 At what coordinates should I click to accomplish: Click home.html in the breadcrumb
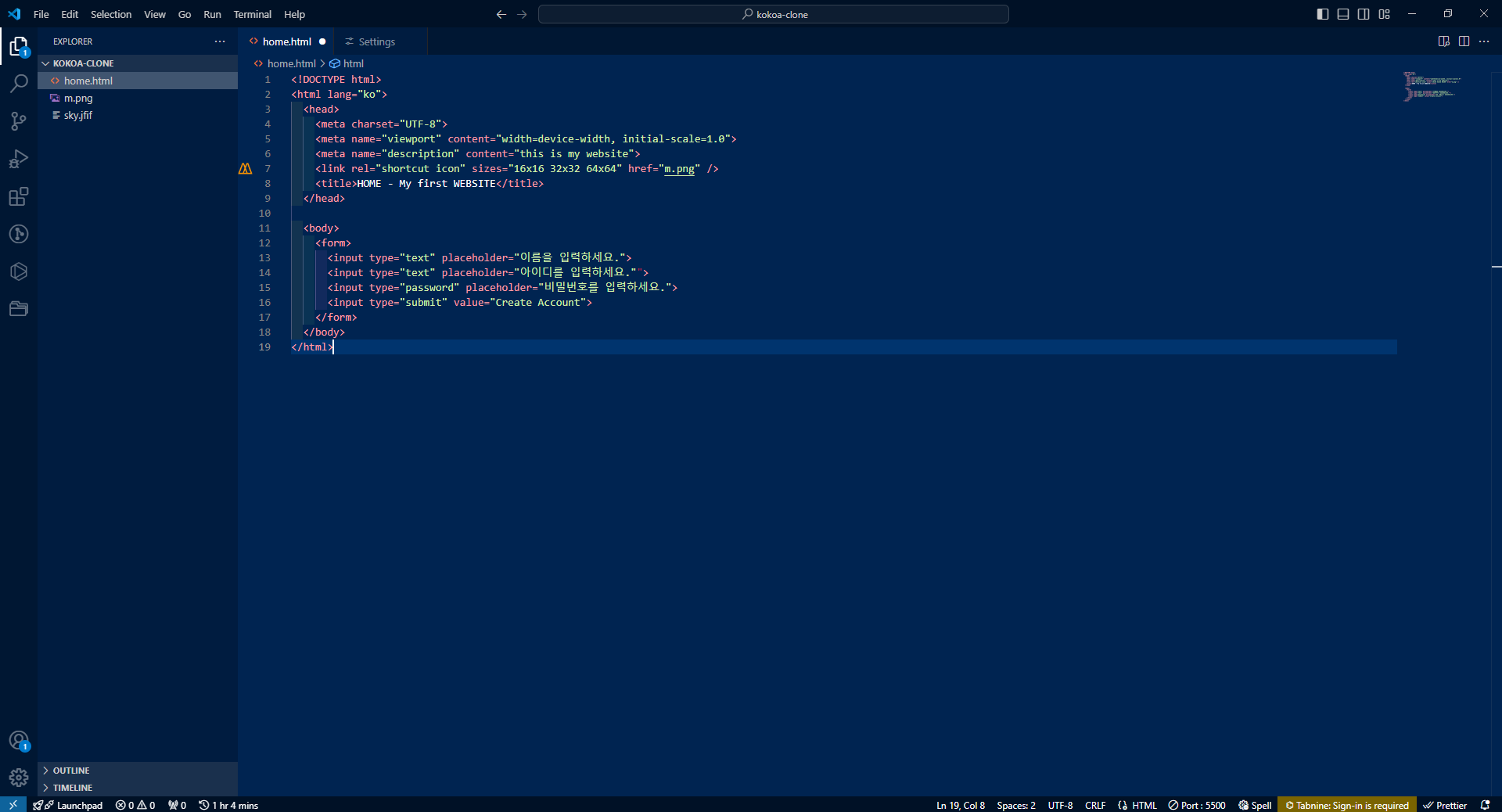(291, 63)
